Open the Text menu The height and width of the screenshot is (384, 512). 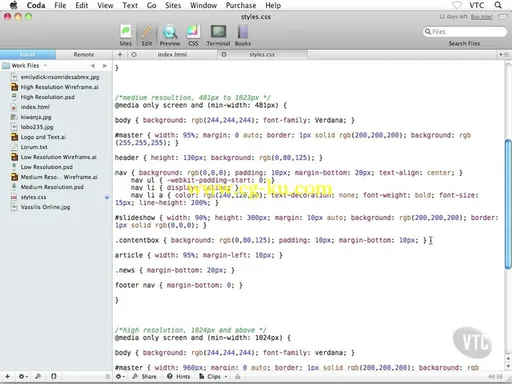130,5
